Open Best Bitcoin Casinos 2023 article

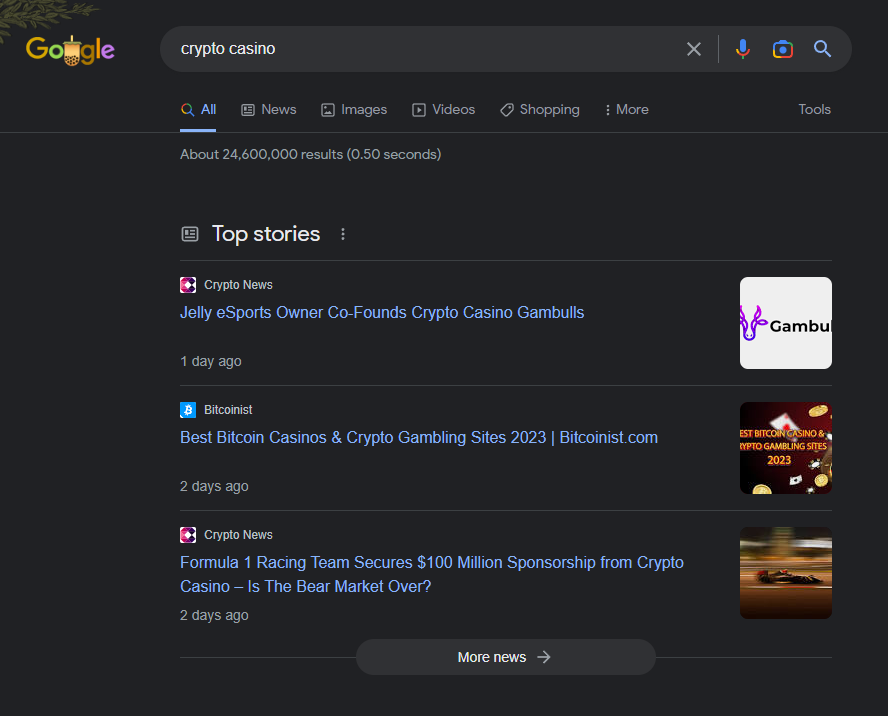tap(419, 438)
